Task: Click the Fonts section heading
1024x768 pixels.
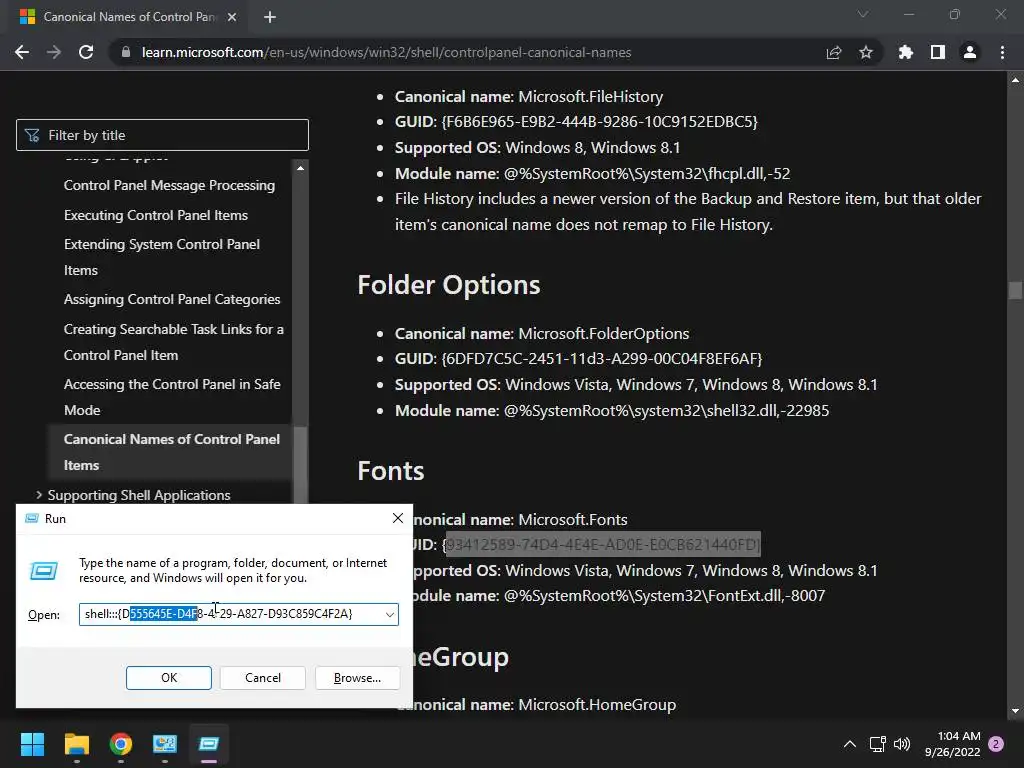Action: (391, 471)
